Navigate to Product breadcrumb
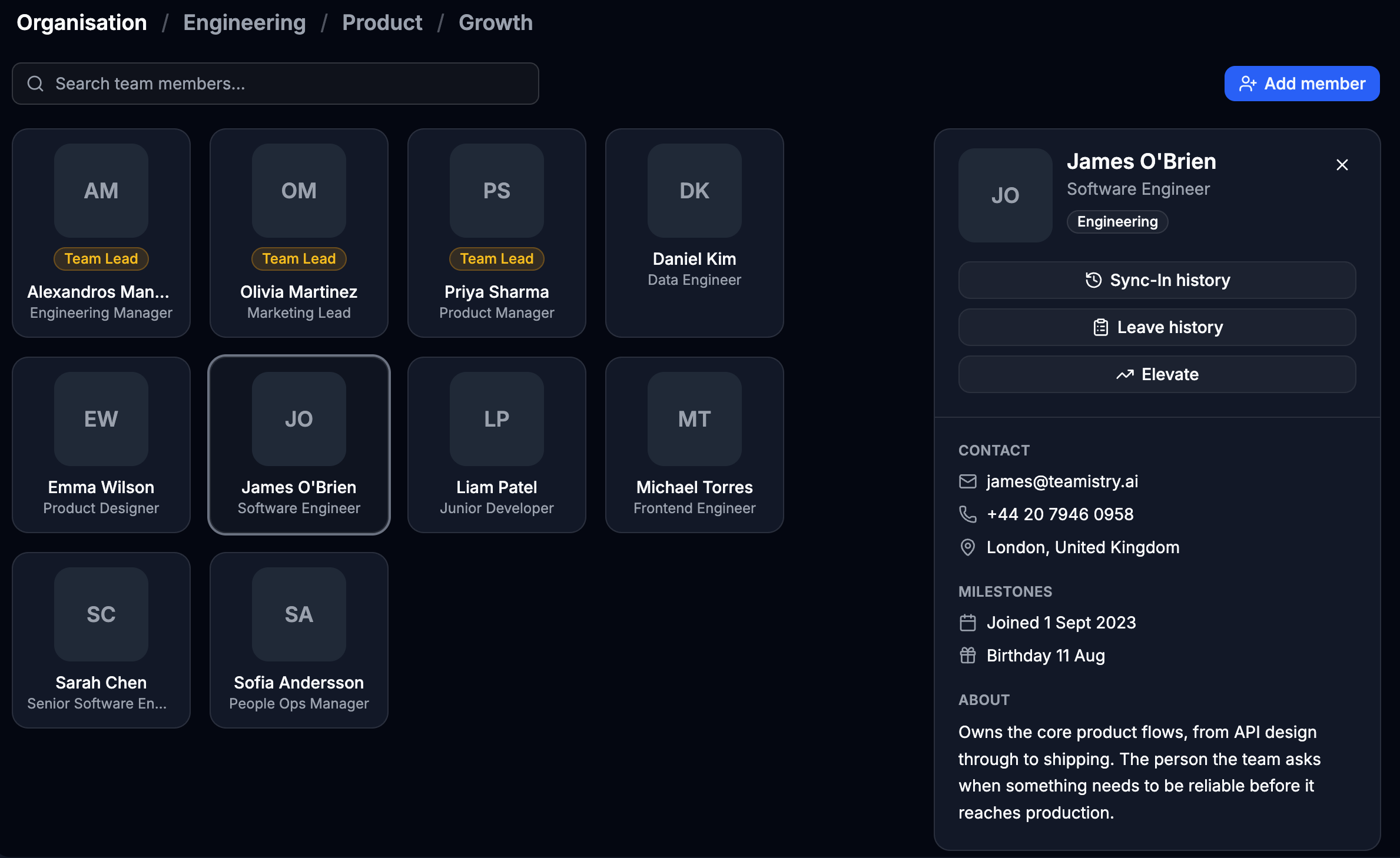The height and width of the screenshot is (858, 1400). [382, 22]
